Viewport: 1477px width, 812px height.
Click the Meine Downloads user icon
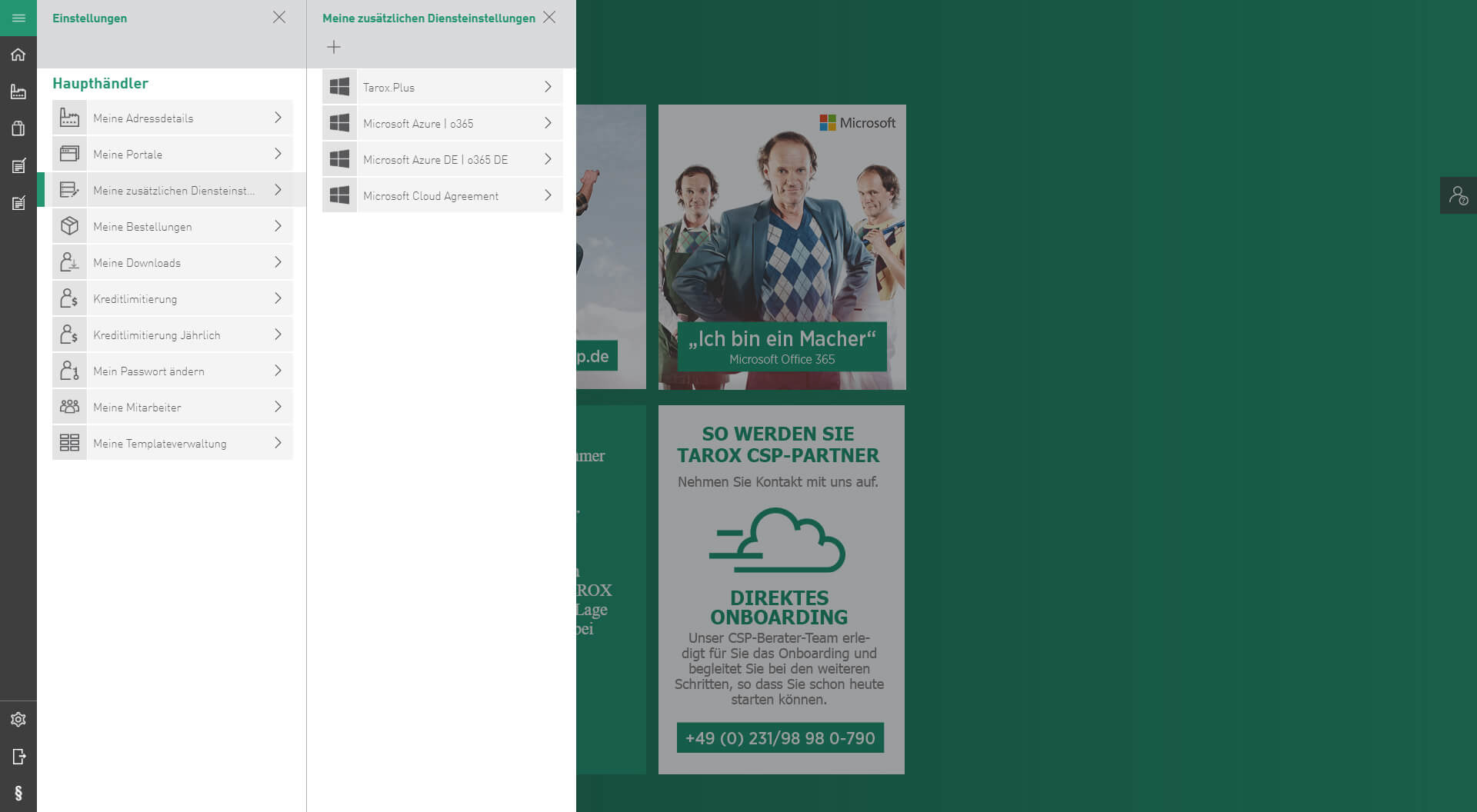pos(69,262)
